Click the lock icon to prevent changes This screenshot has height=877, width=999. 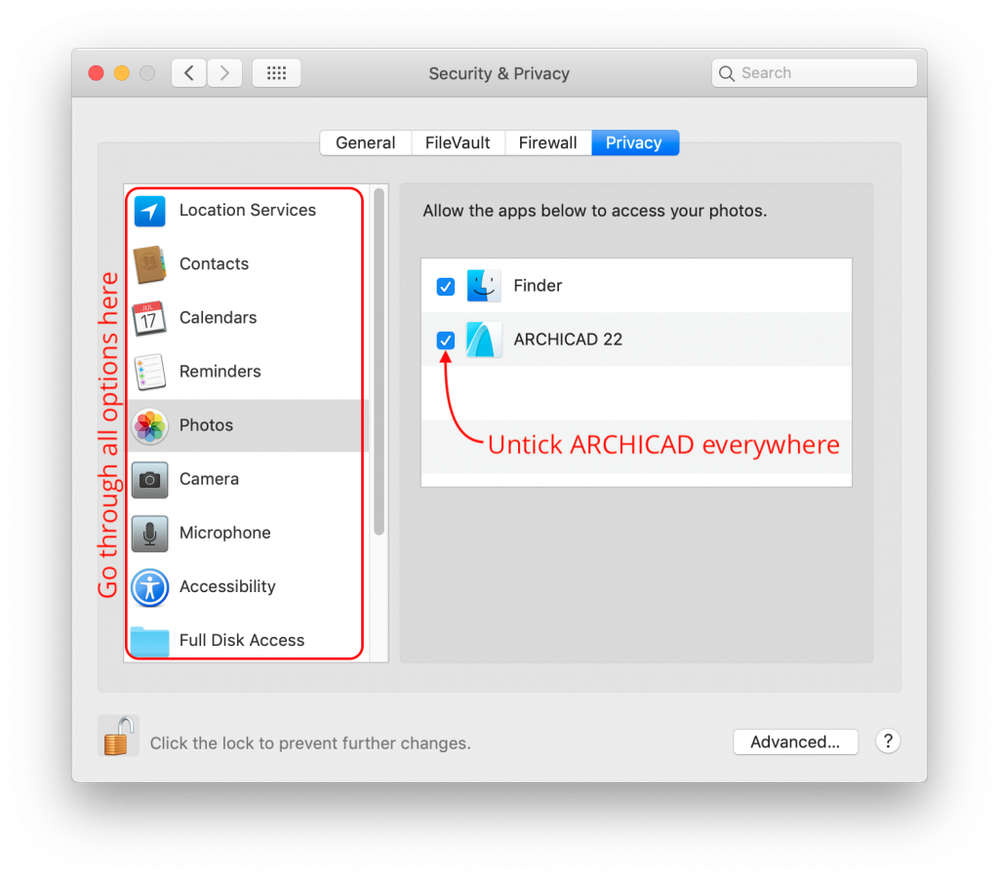pos(119,736)
